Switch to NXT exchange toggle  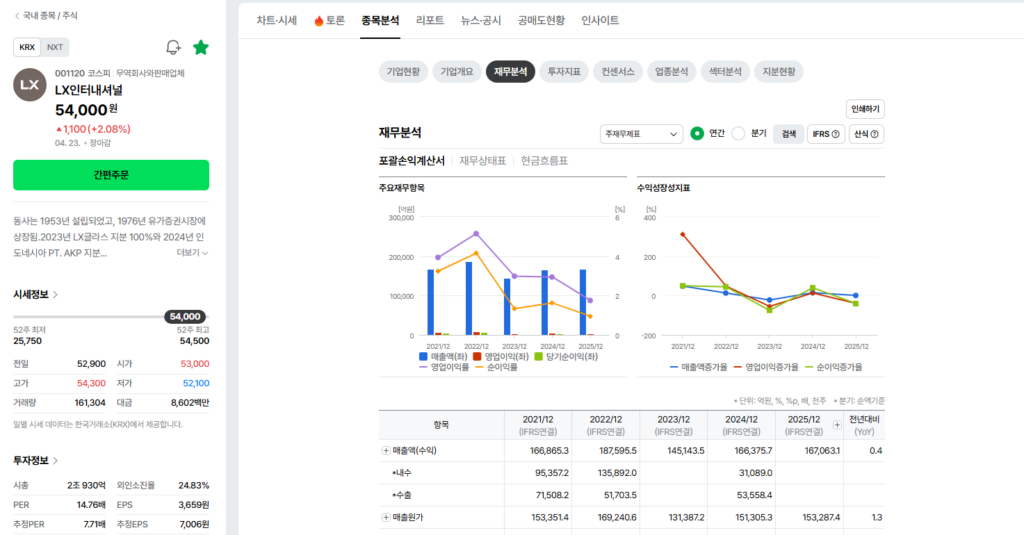click(x=55, y=47)
